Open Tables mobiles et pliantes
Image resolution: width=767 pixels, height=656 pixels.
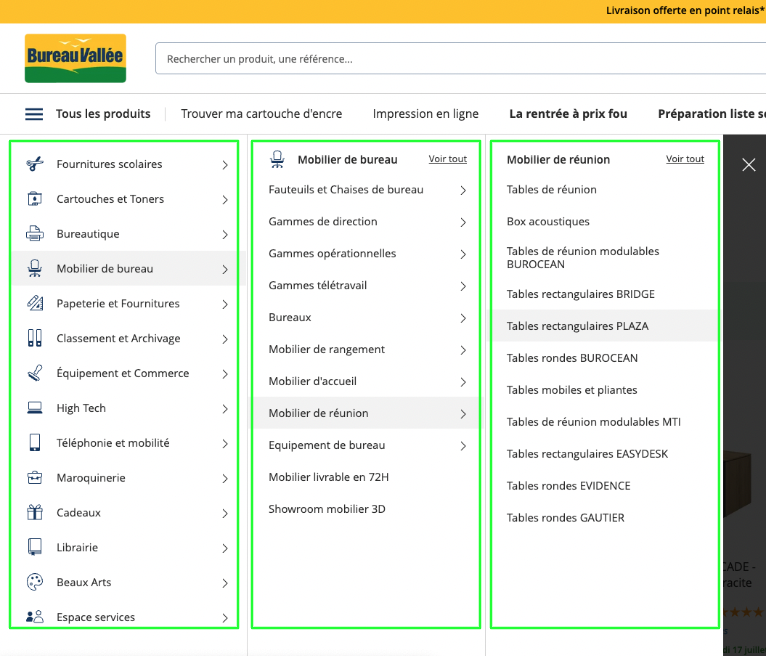point(572,390)
